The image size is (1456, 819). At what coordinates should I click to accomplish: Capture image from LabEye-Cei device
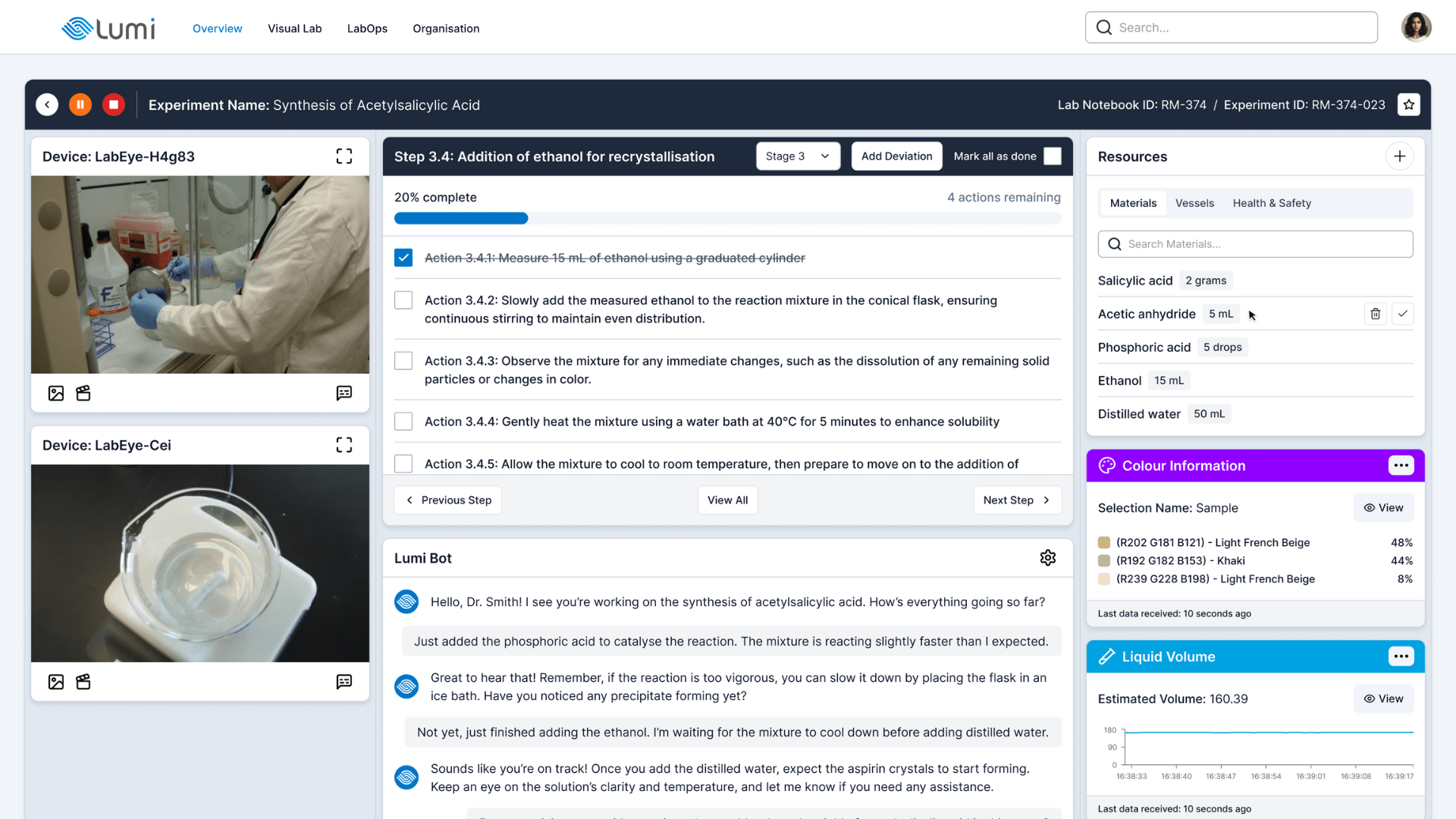tap(56, 682)
